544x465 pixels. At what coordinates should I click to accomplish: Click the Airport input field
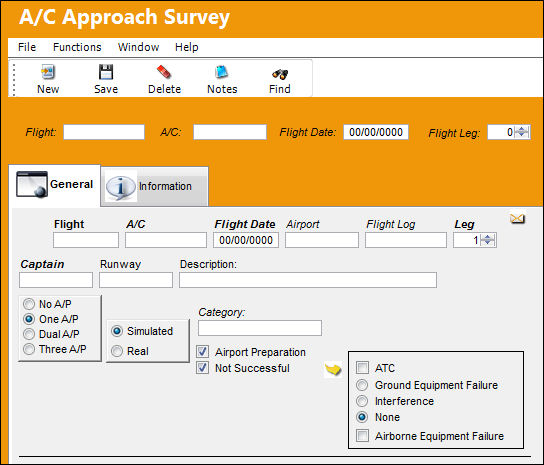tap(322, 240)
